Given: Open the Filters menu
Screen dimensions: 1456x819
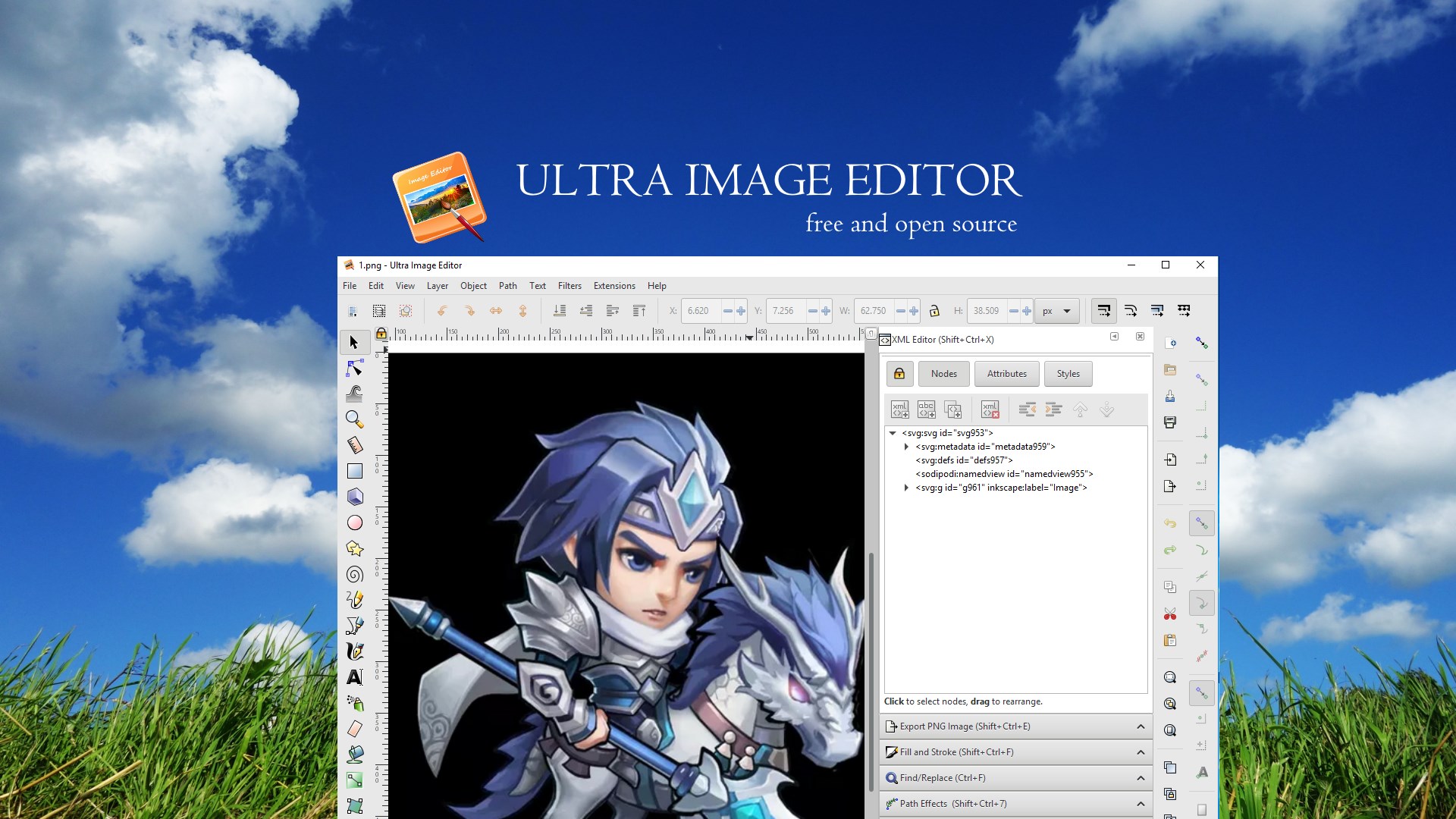Looking at the screenshot, I should [570, 286].
